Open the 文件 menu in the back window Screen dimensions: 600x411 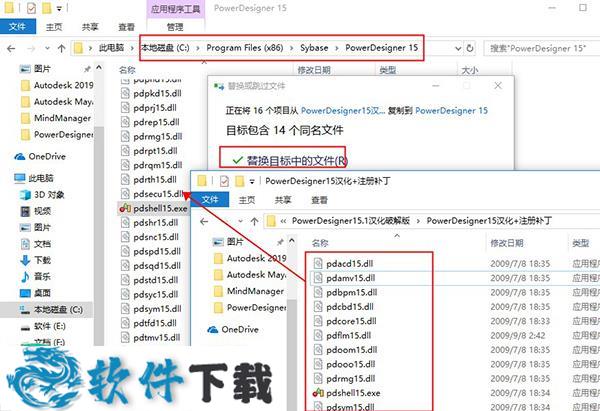17,27
